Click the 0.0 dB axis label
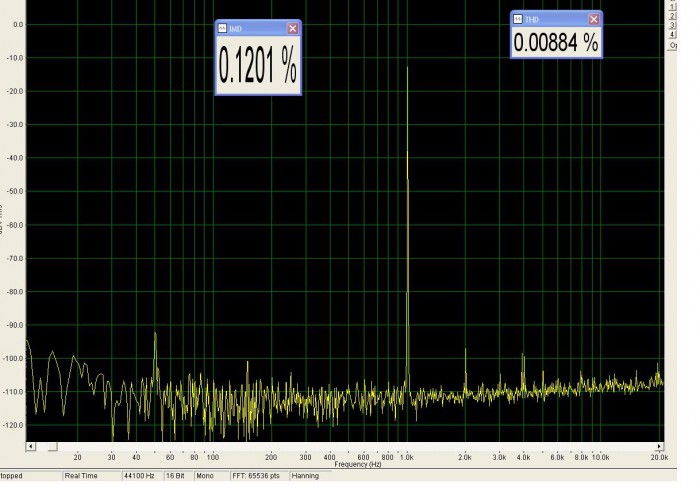This screenshot has height=488, width=700. [x=18, y=25]
